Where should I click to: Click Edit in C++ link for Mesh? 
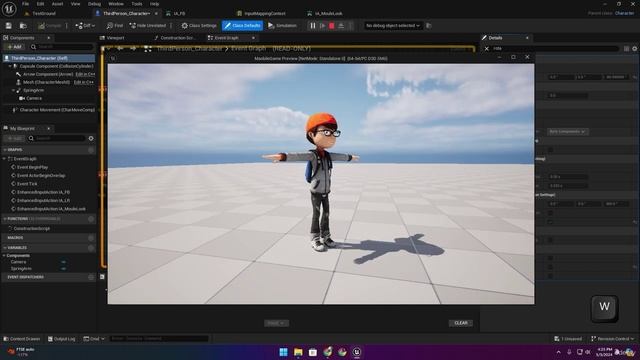[x=84, y=82]
